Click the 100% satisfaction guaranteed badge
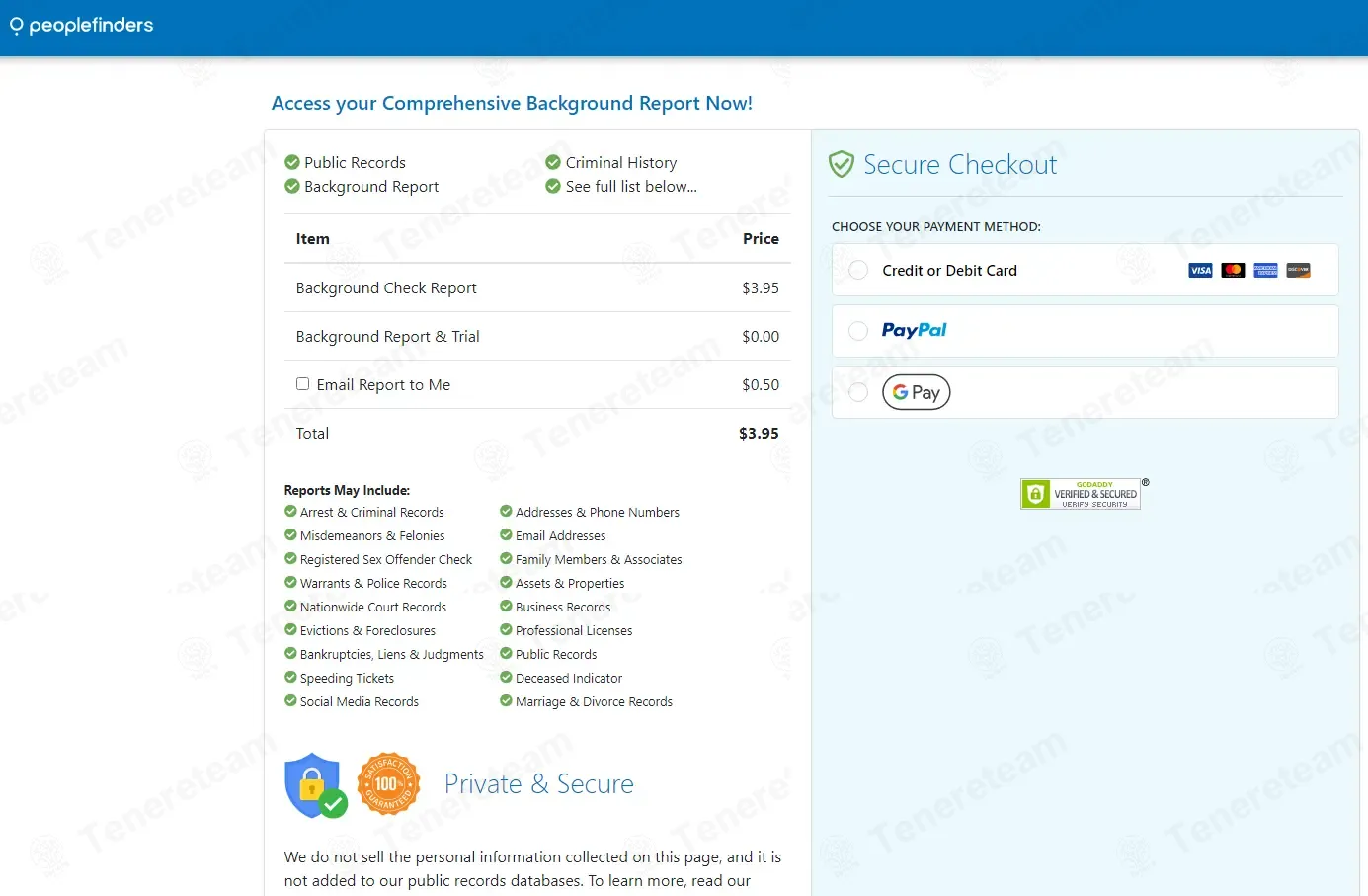 pos(388,783)
